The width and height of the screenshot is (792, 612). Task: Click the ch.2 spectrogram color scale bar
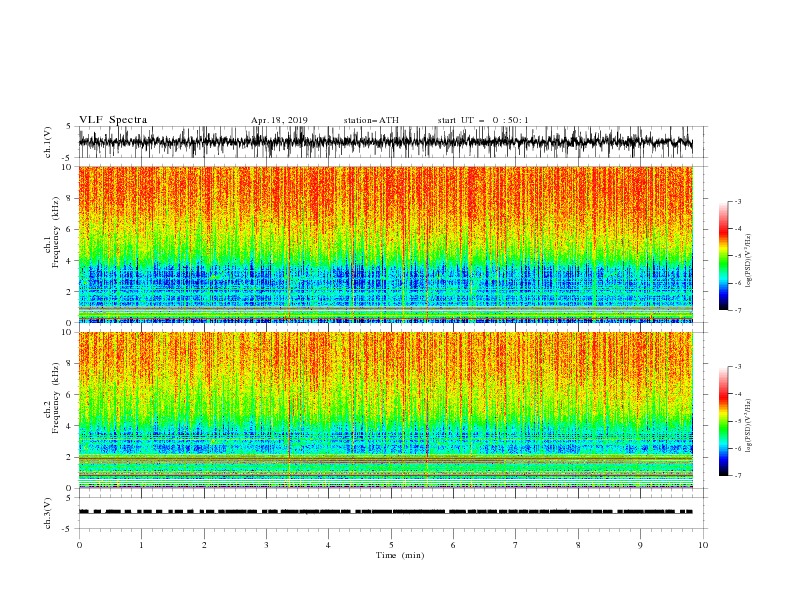tap(723, 421)
